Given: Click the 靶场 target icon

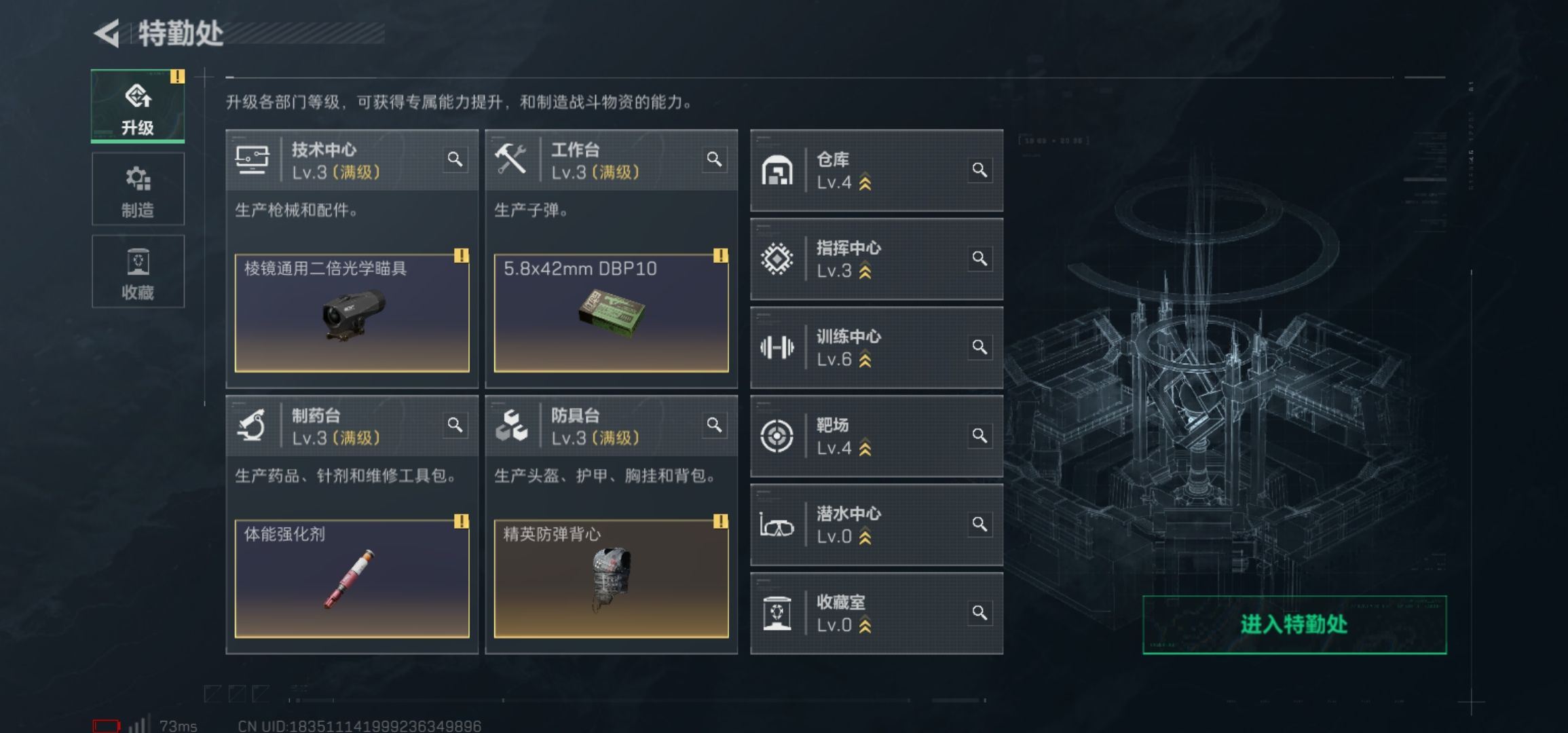Looking at the screenshot, I should pos(777,436).
